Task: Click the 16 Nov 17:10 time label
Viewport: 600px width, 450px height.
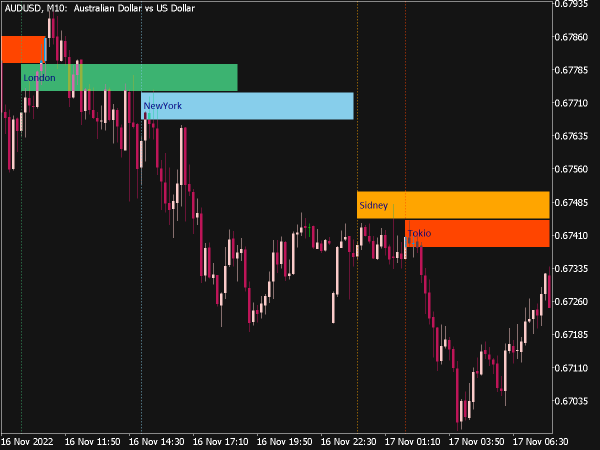Action: coord(220,442)
